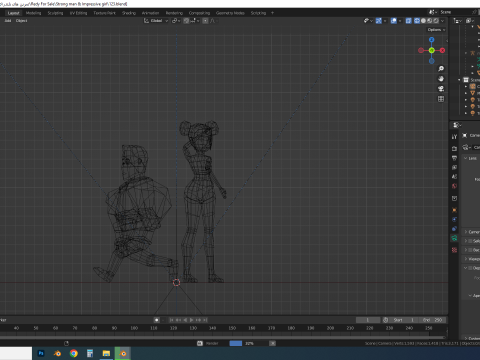
Task: Toggle the camera view icon
Action: pyautogui.click(x=441, y=89)
